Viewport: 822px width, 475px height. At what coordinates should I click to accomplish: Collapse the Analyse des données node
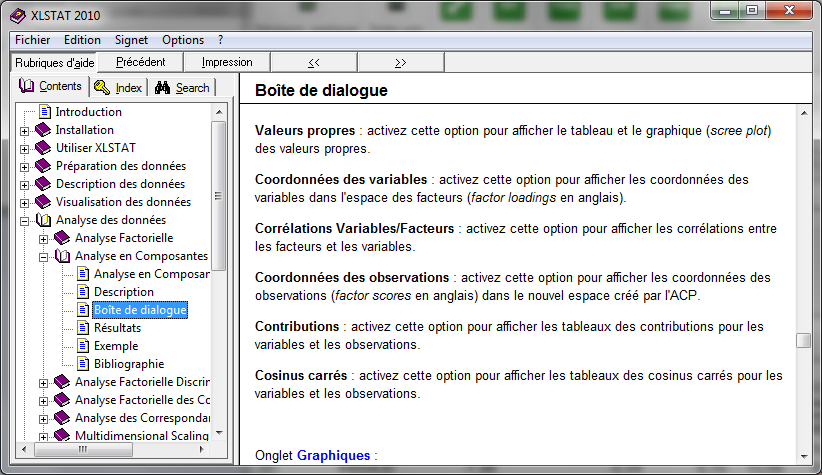pos(25,221)
